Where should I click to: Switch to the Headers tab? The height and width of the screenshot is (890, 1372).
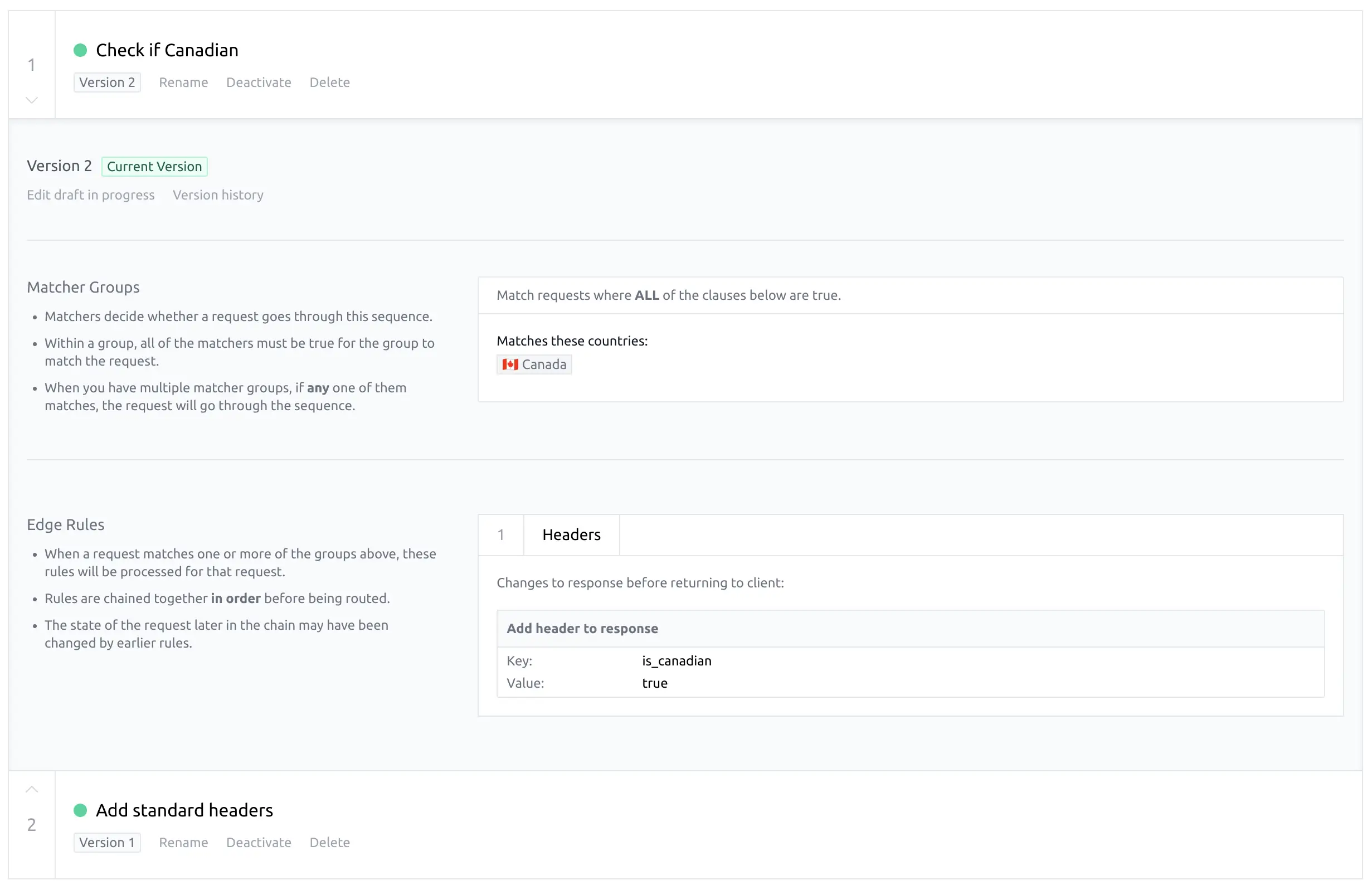[571, 535]
